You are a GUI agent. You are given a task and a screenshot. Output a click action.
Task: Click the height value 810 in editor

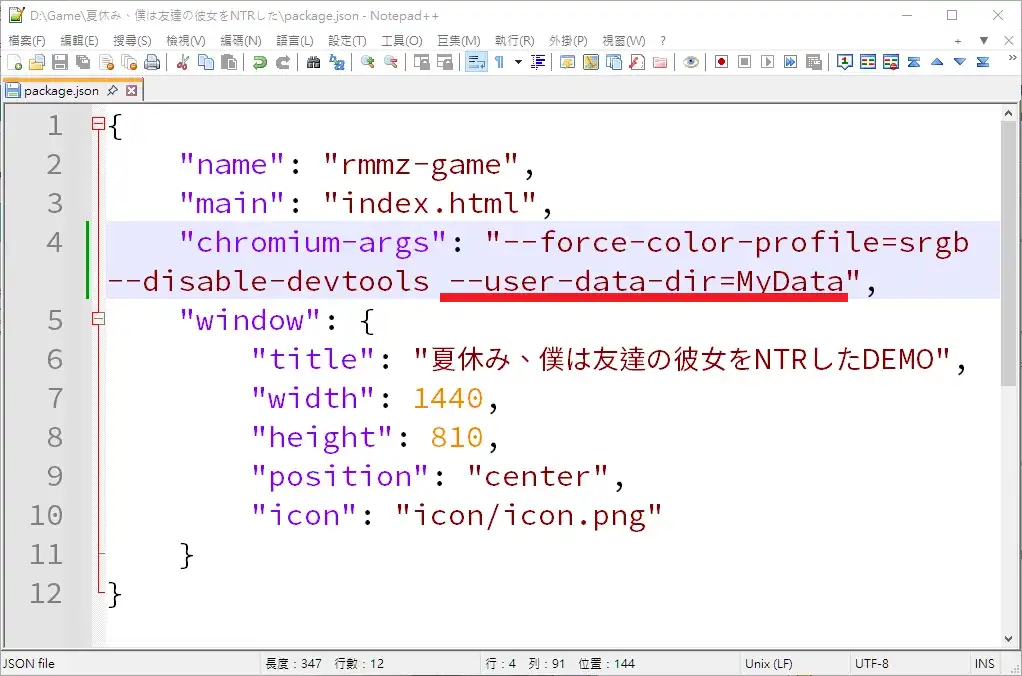[456, 437]
